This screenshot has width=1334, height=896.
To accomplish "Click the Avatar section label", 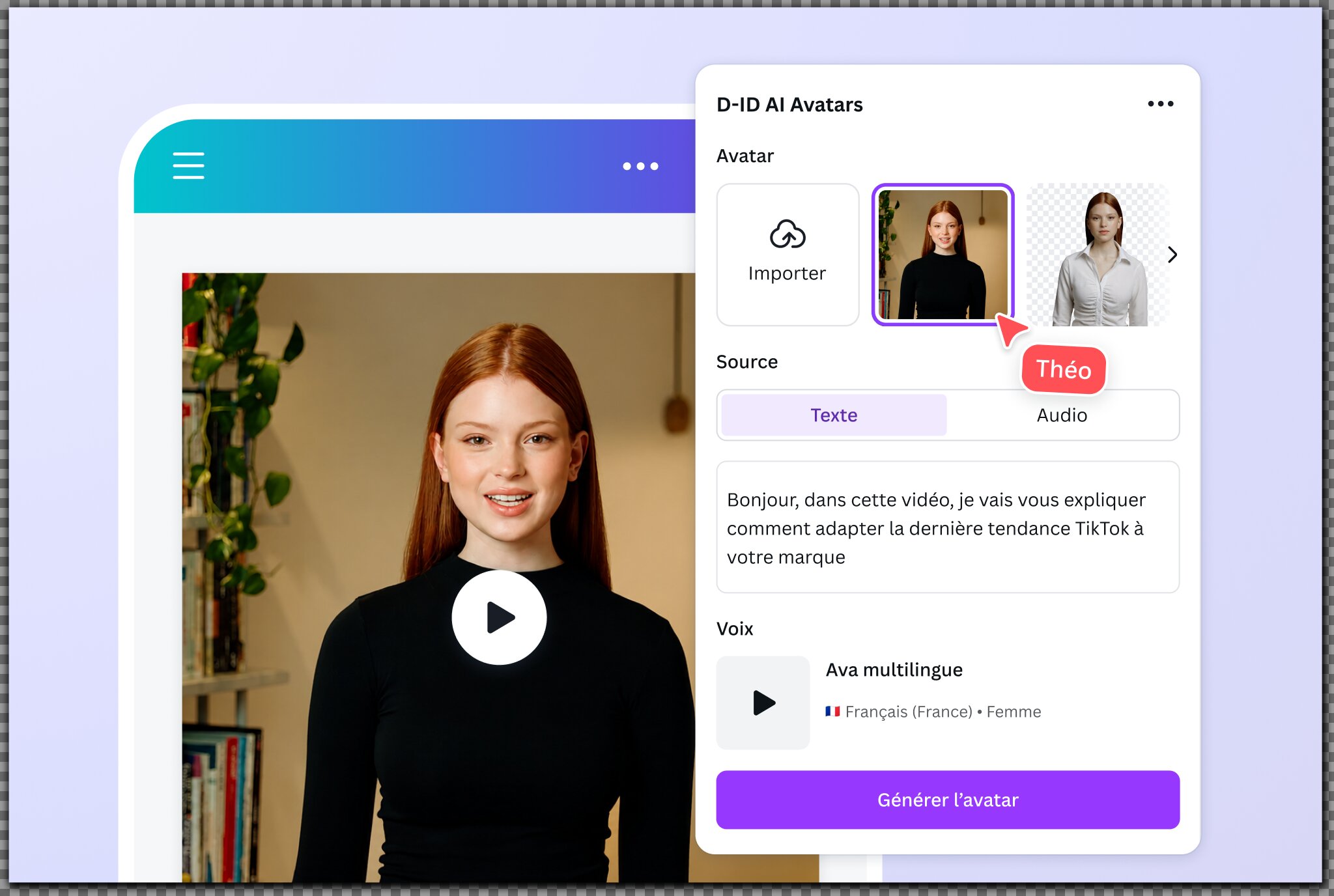I will [745, 156].
